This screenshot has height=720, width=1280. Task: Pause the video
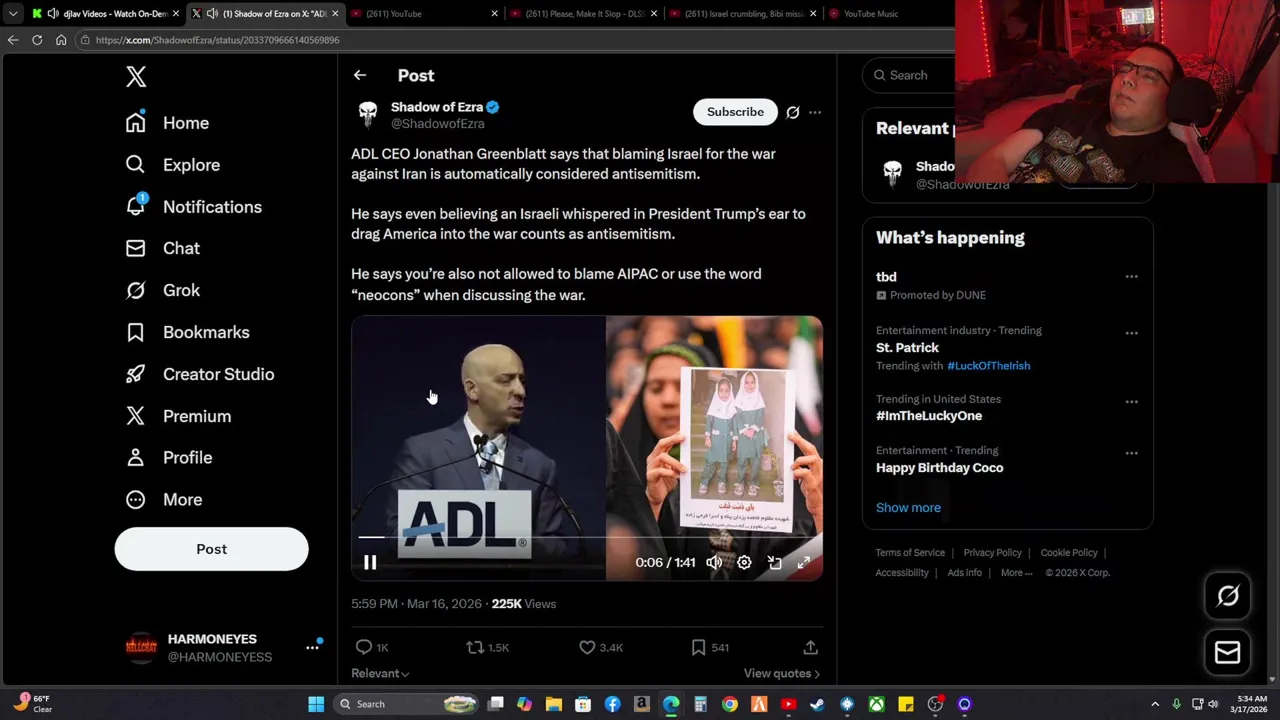click(370, 563)
